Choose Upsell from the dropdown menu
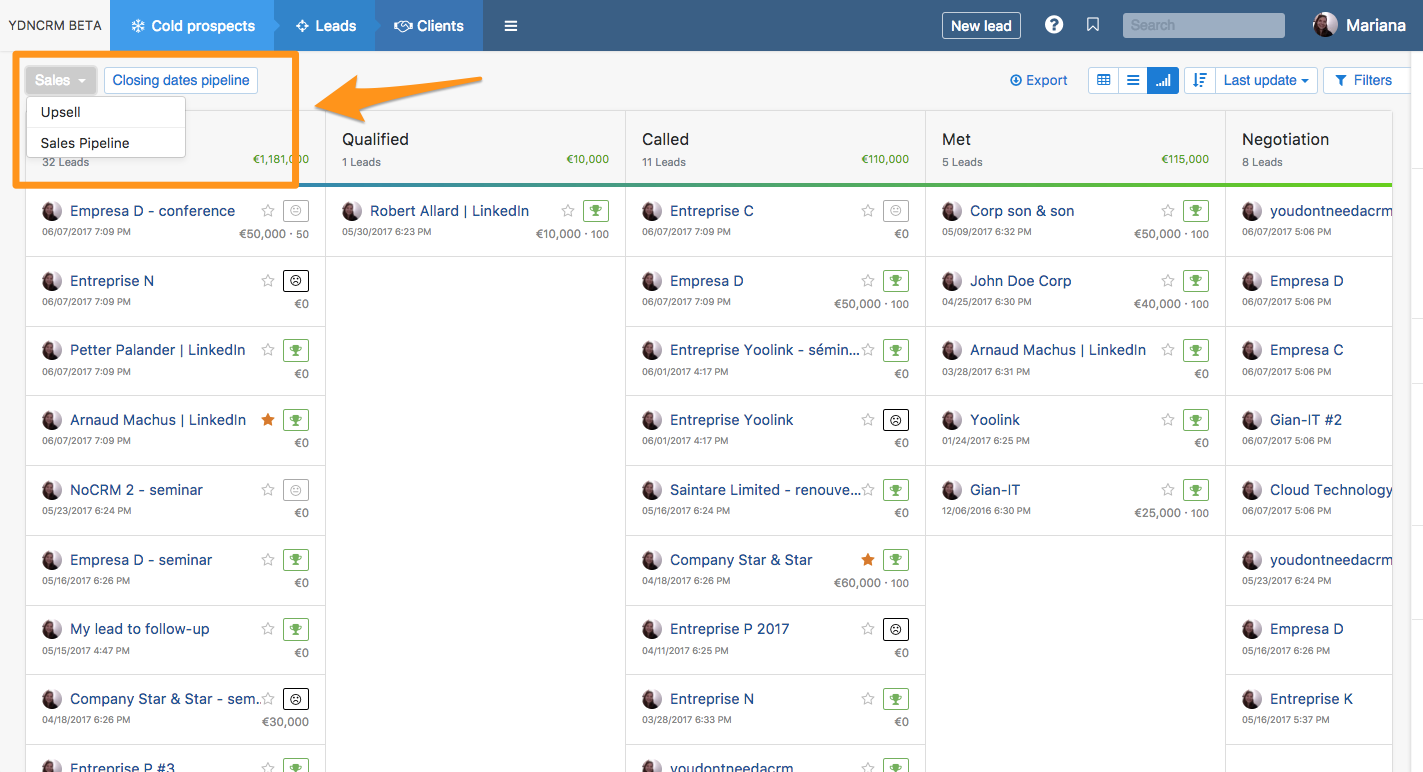The width and height of the screenshot is (1423, 772). point(61,112)
